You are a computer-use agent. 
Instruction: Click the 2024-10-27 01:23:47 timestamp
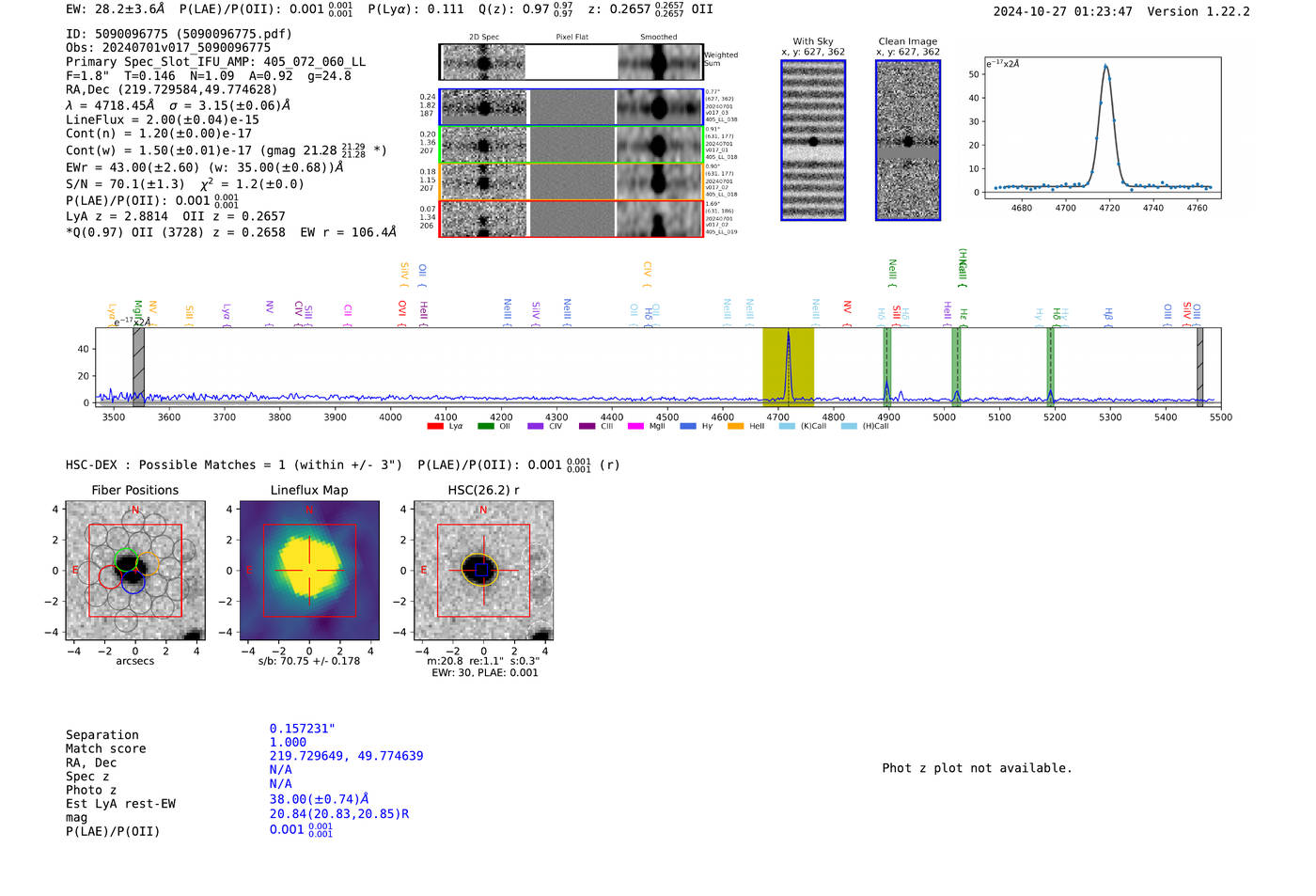click(x=1062, y=12)
